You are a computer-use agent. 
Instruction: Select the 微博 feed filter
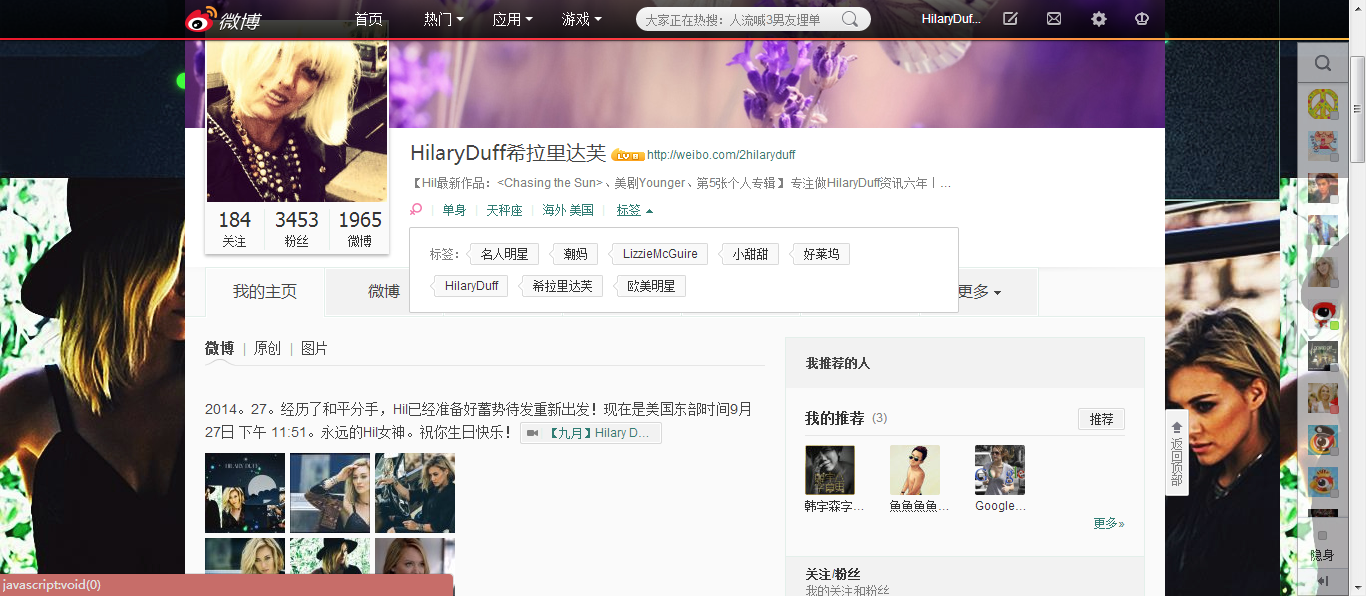pos(219,348)
